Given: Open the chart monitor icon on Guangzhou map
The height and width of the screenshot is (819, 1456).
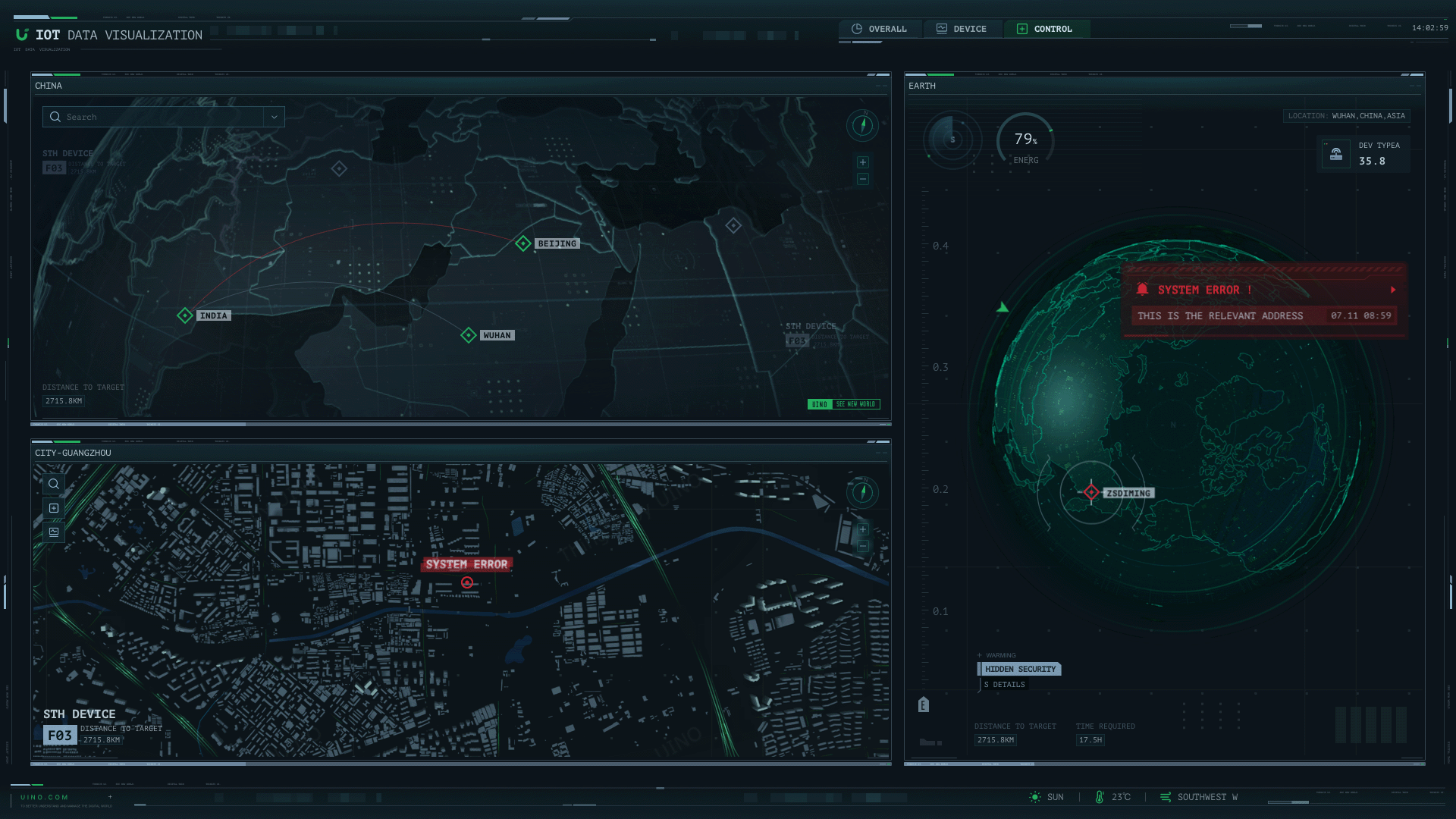Looking at the screenshot, I should click(x=54, y=532).
